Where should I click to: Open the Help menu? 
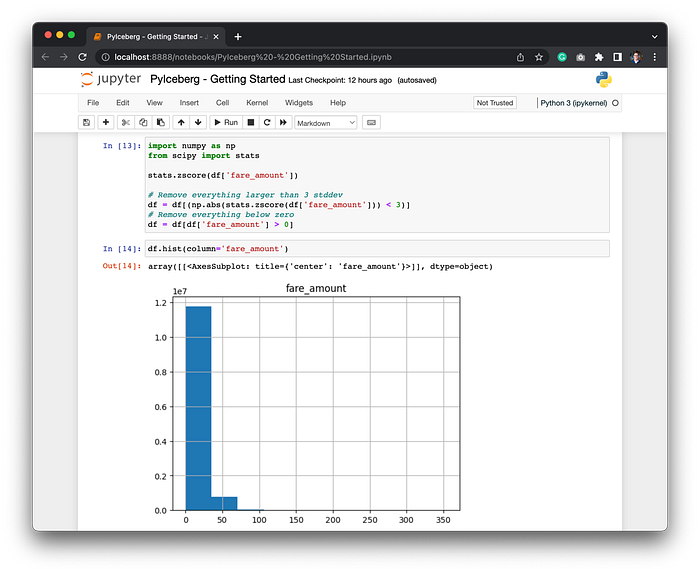[x=338, y=103]
